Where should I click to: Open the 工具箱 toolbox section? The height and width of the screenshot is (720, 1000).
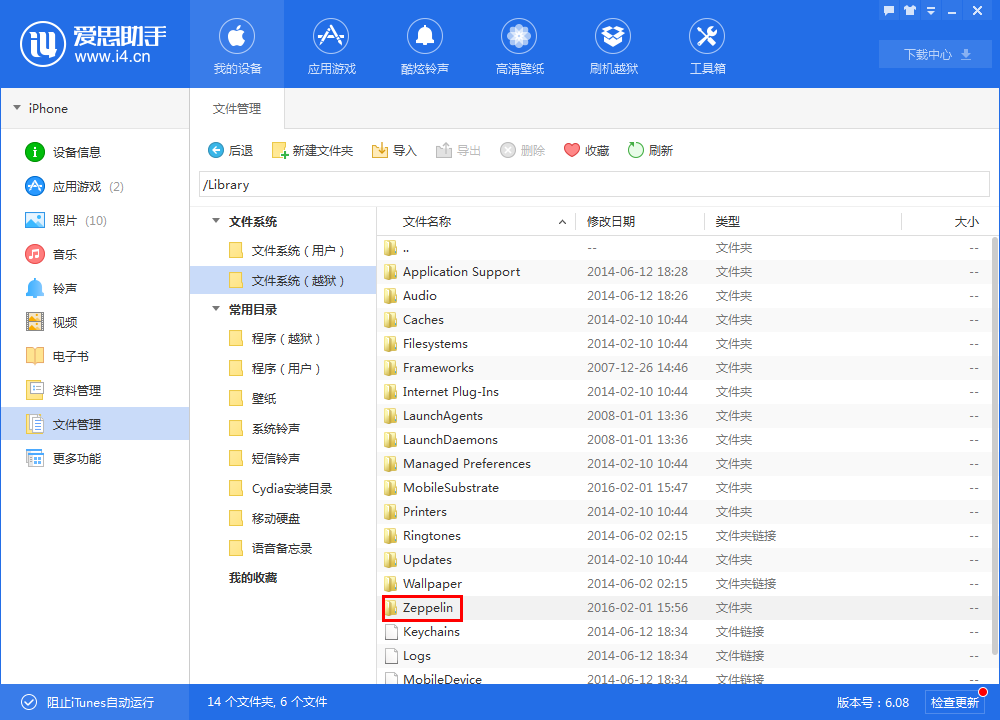(707, 48)
